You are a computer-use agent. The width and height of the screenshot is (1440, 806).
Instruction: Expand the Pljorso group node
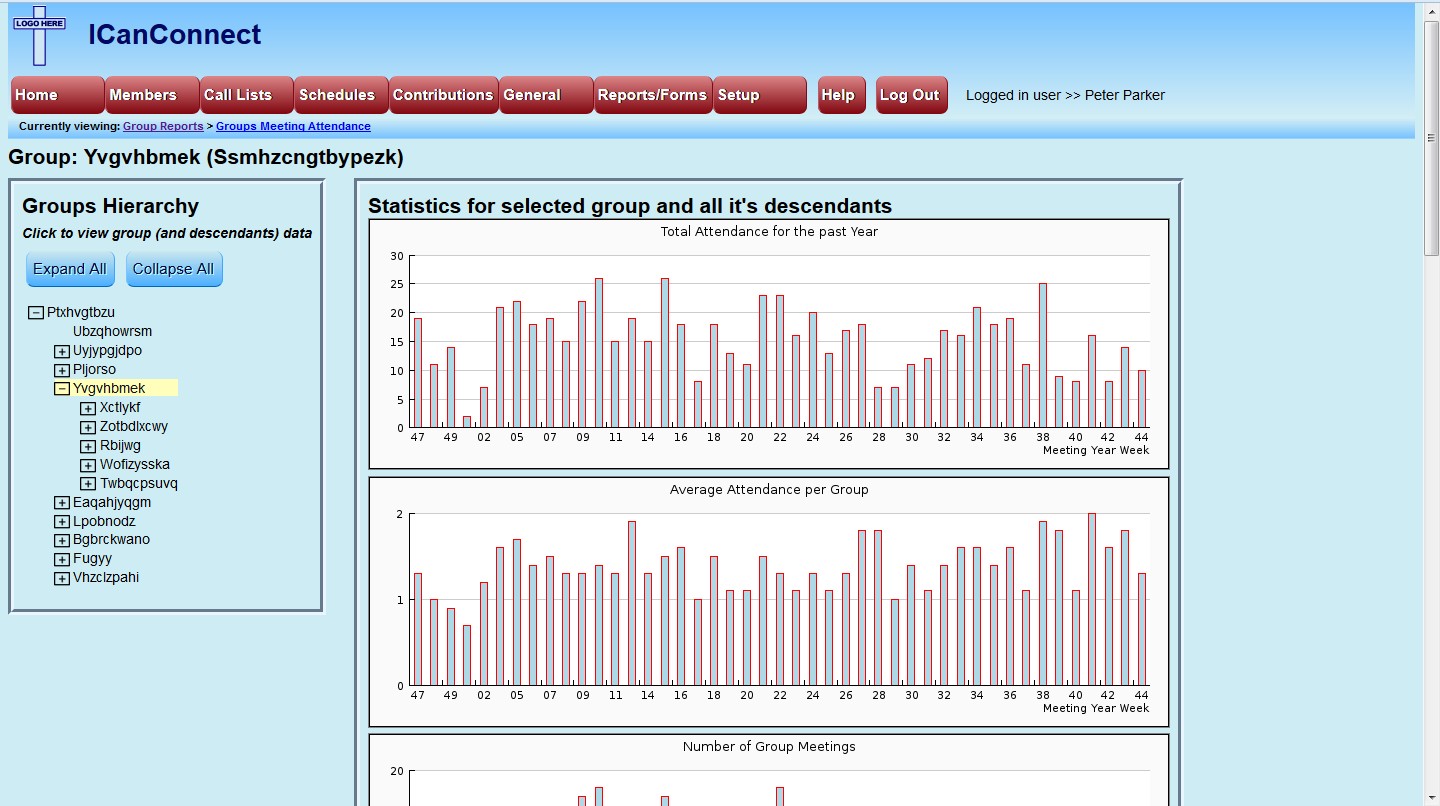pos(62,370)
